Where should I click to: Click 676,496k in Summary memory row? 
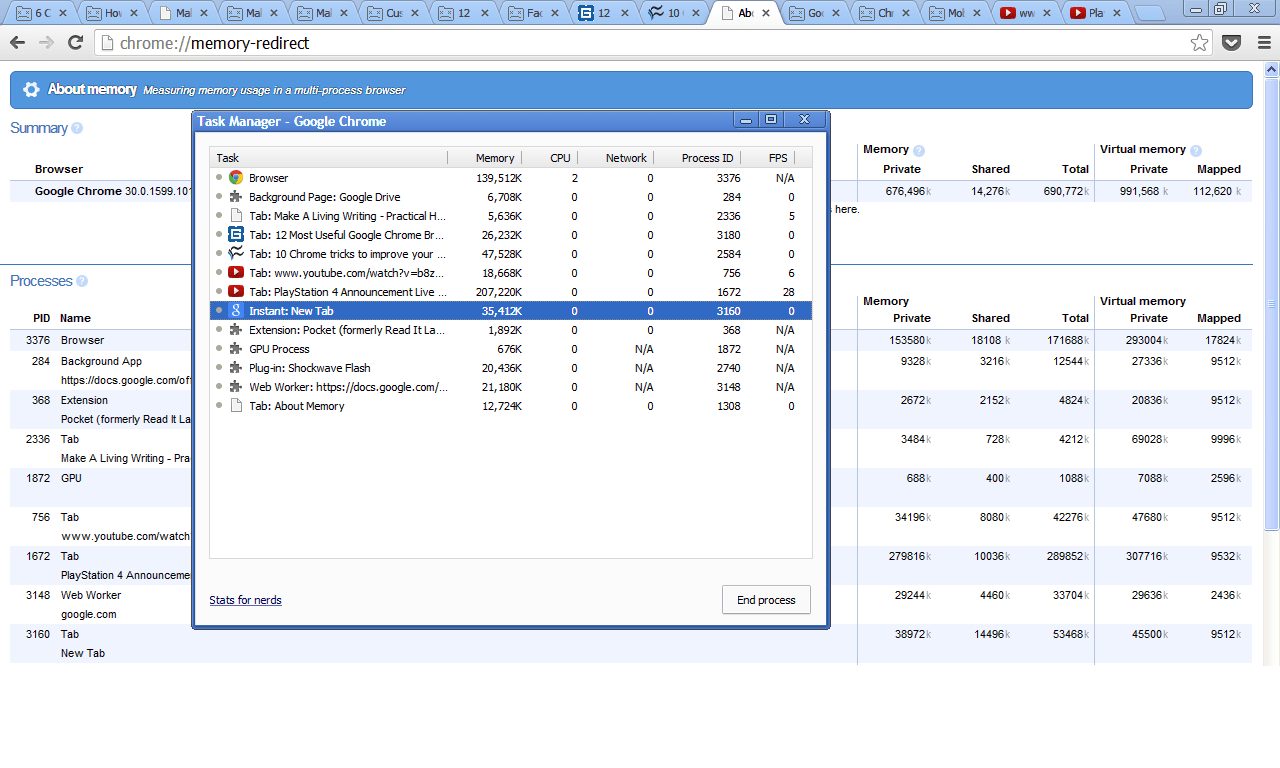[x=906, y=191]
